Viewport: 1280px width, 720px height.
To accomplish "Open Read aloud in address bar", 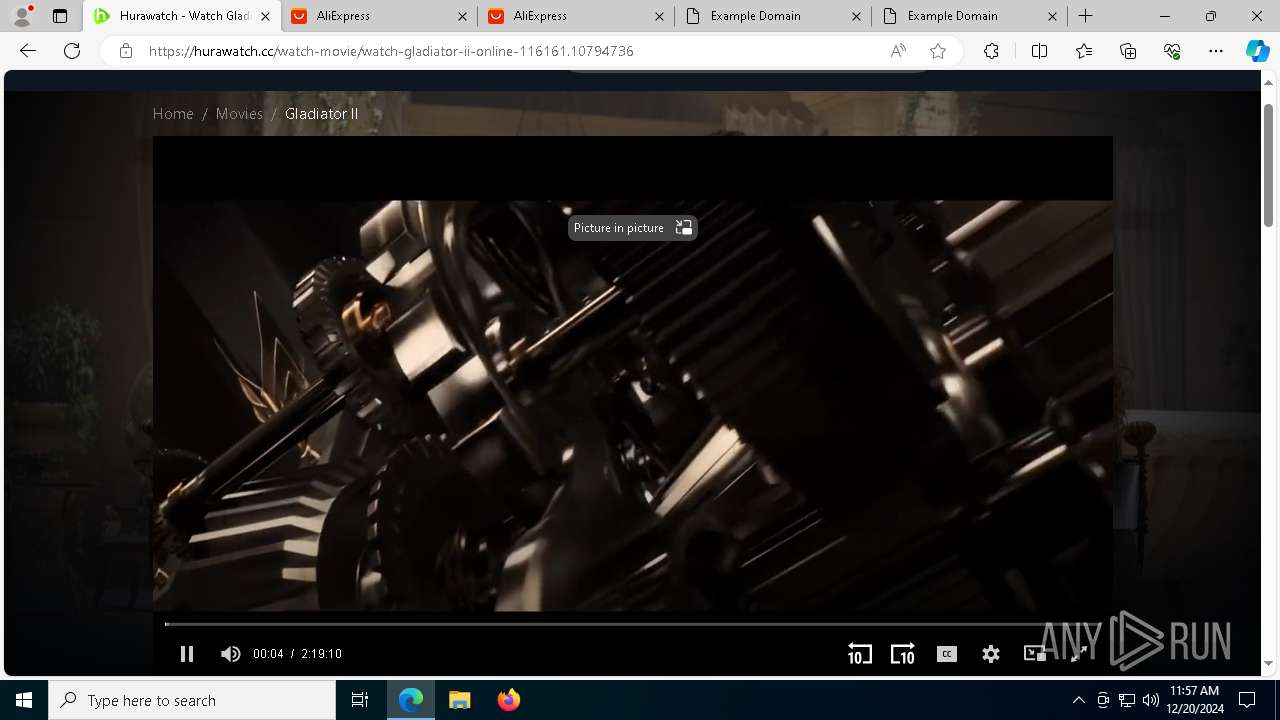I will click(898, 51).
